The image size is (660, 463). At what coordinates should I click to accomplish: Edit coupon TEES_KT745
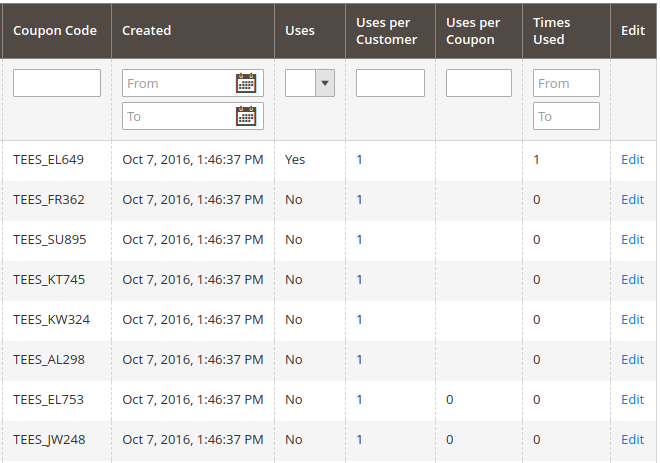(x=632, y=279)
